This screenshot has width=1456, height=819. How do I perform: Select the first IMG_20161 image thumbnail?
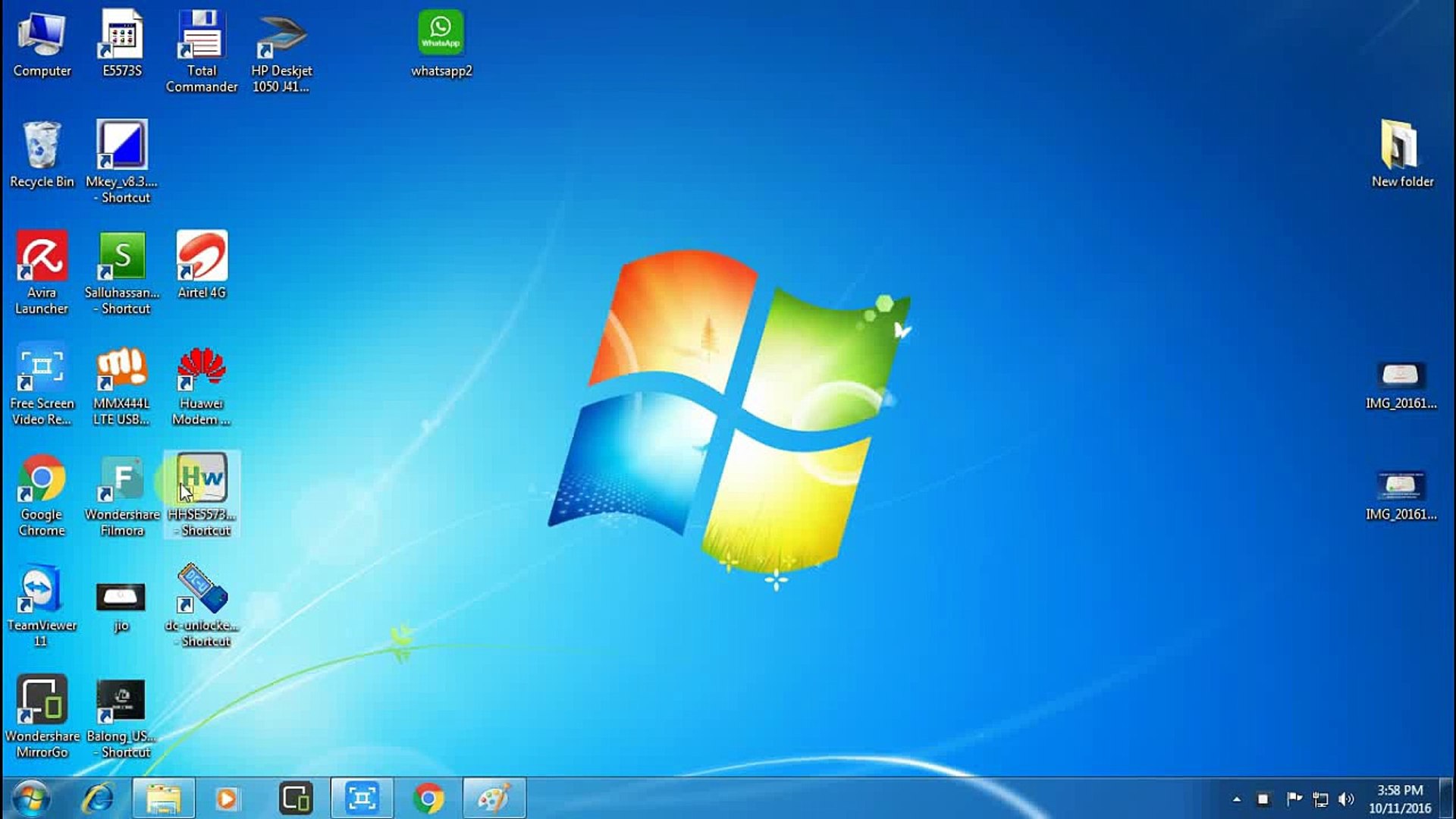[1401, 376]
